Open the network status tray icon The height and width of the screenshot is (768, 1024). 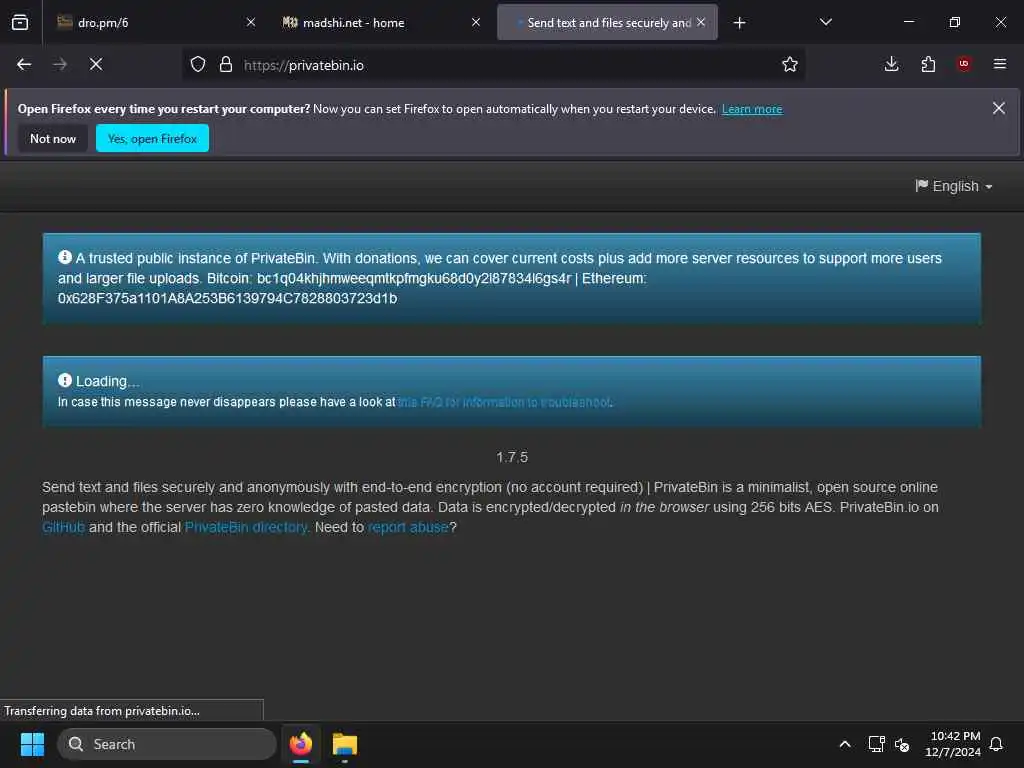[876, 744]
